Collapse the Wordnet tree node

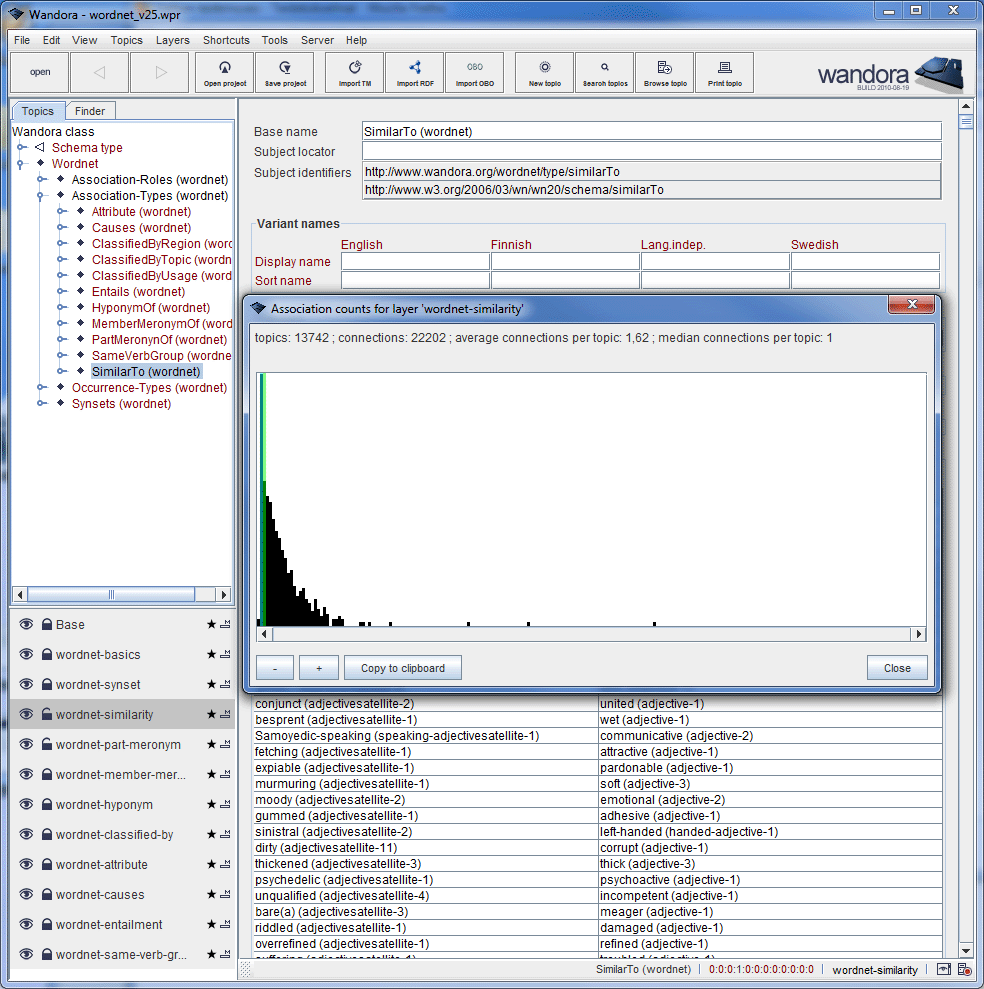(x=22, y=163)
